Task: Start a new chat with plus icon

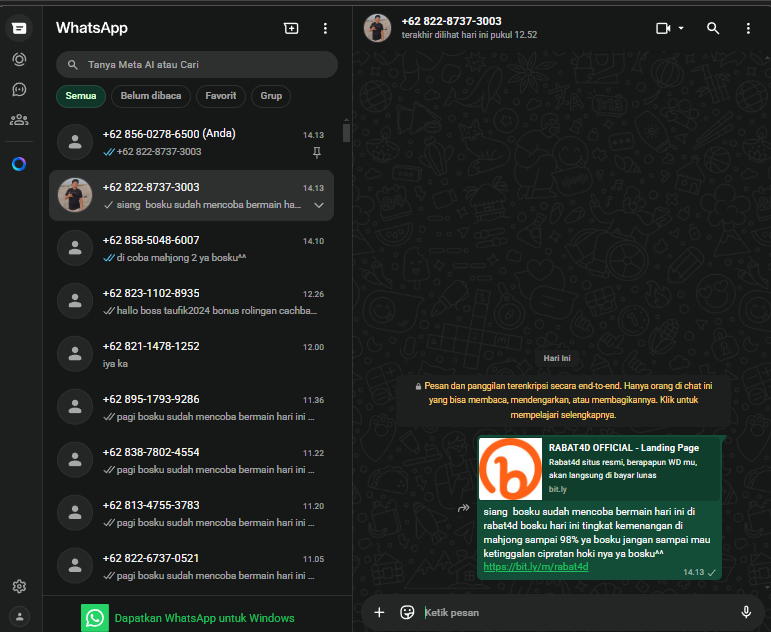Action: 291,29
